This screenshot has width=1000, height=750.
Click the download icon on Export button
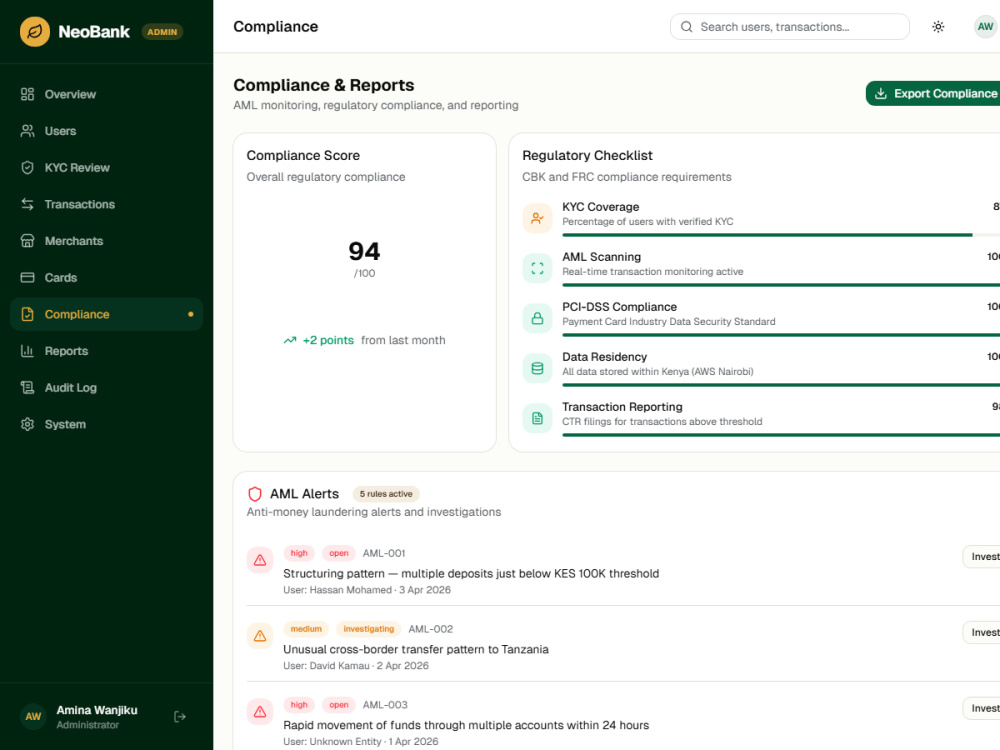[881, 94]
